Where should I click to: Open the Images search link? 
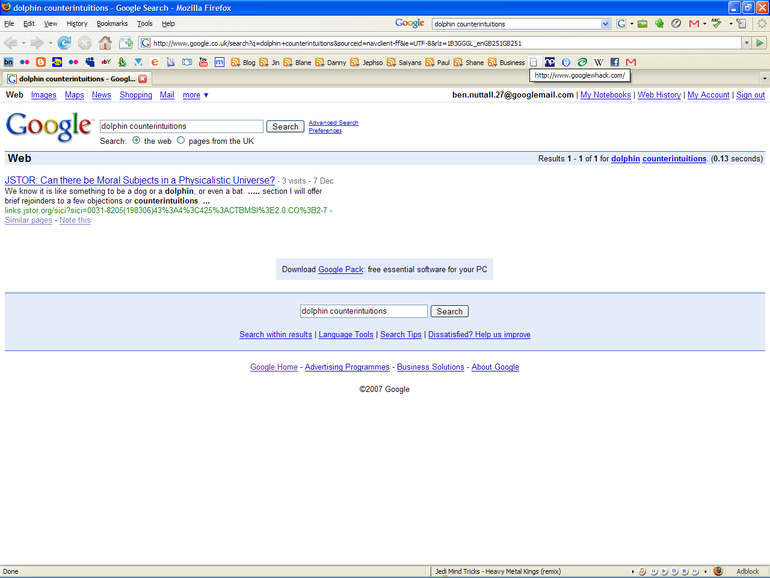click(44, 95)
